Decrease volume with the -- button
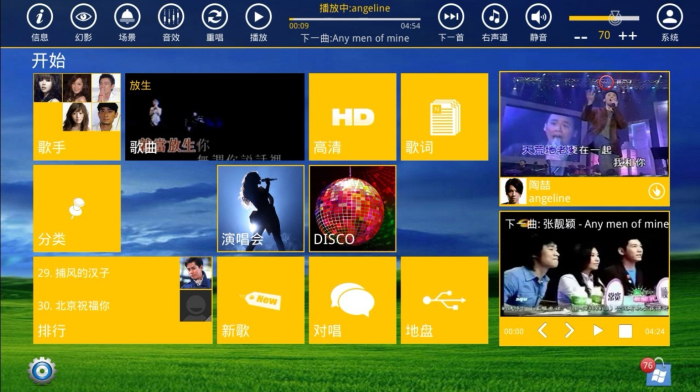The height and width of the screenshot is (392, 700). point(580,38)
